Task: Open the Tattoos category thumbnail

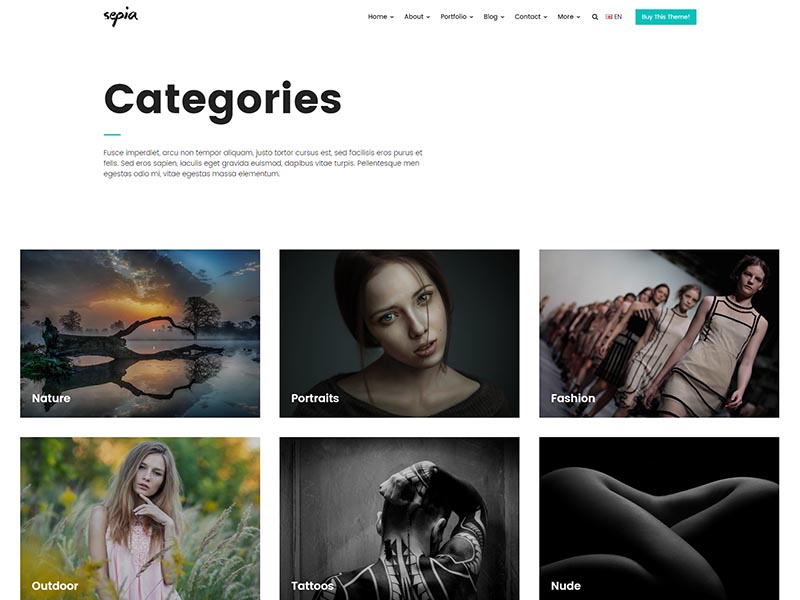Action: pyautogui.click(x=399, y=518)
